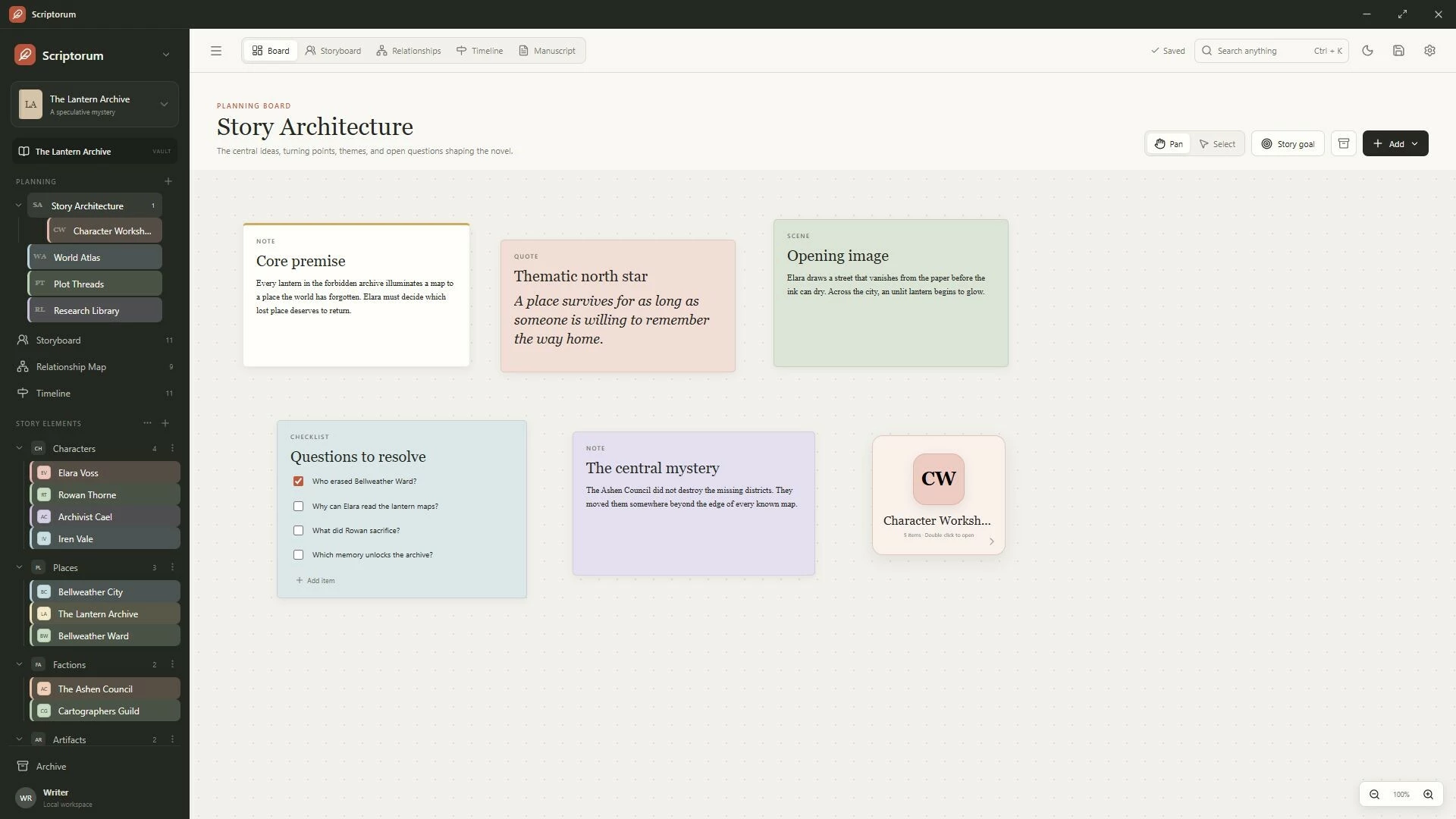Click the WR writer avatar
Image resolution: width=1456 pixels, height=819 pixels.
pyautogui.click(x=26, y=798)
